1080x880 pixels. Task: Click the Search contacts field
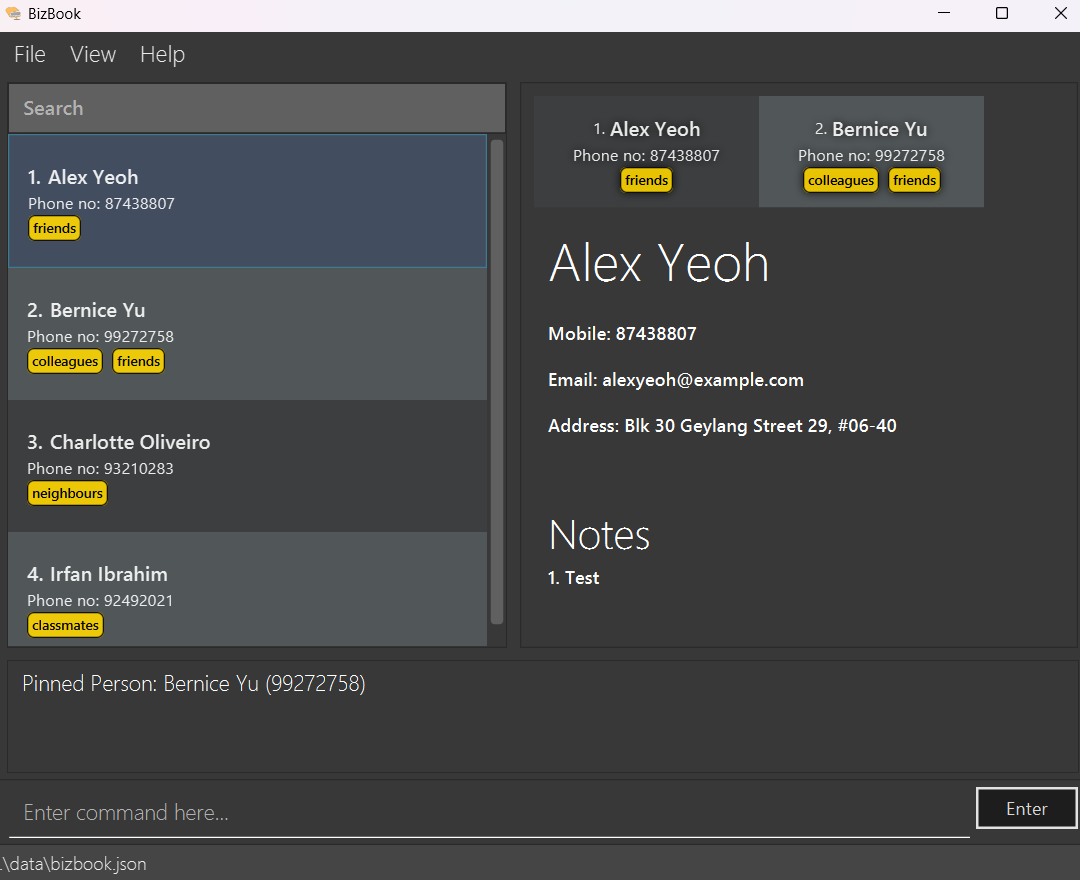pos(256,108)
